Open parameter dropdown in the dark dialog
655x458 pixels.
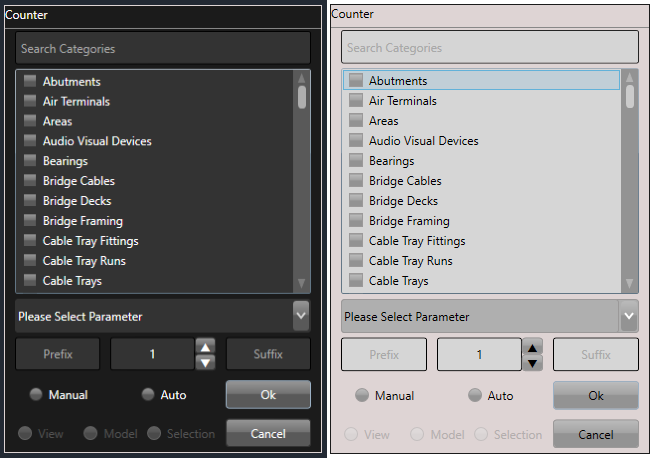coord(301,316)
